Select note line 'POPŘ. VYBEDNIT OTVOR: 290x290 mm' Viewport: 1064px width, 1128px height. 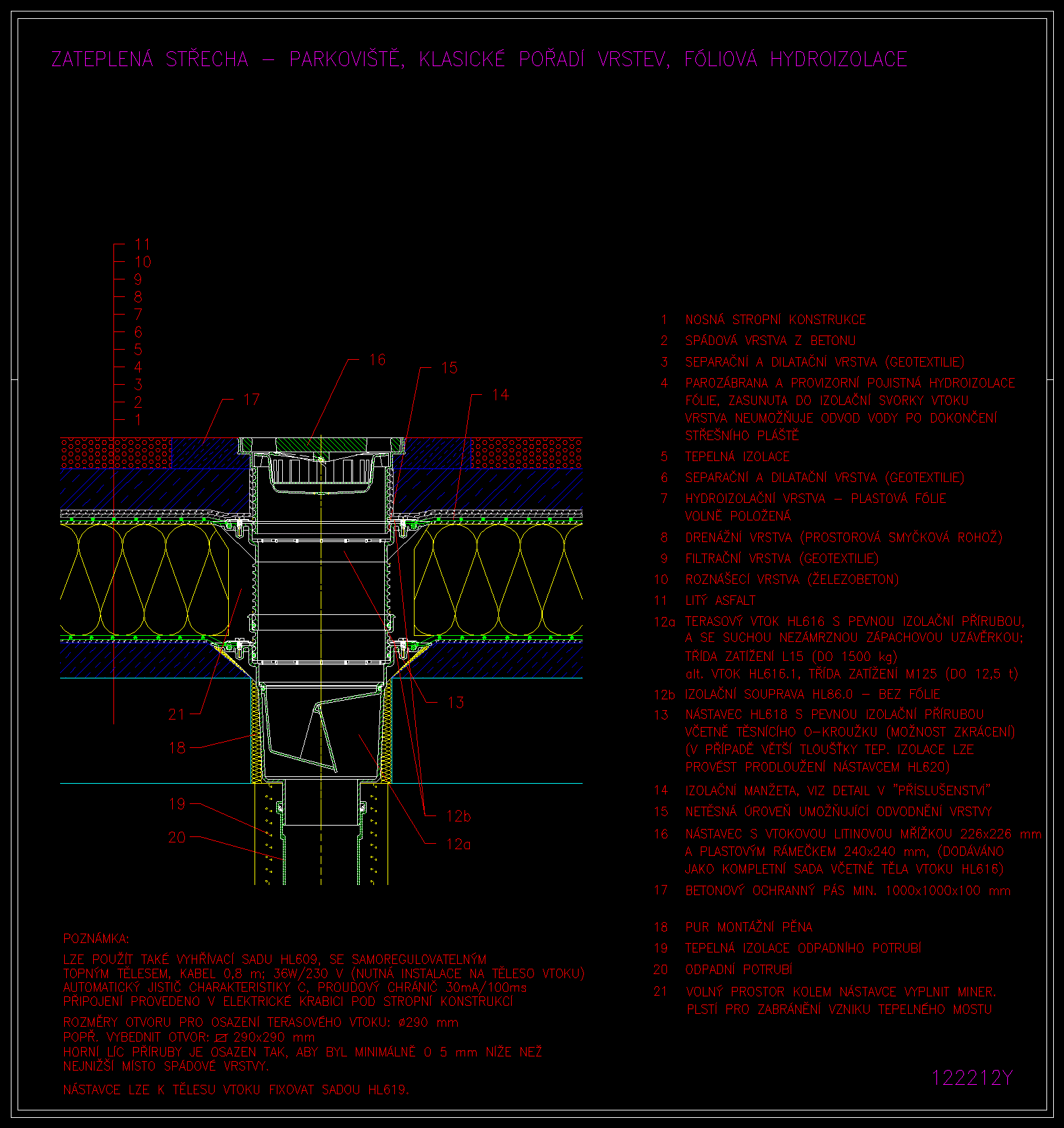click(x=189, y=1038)
